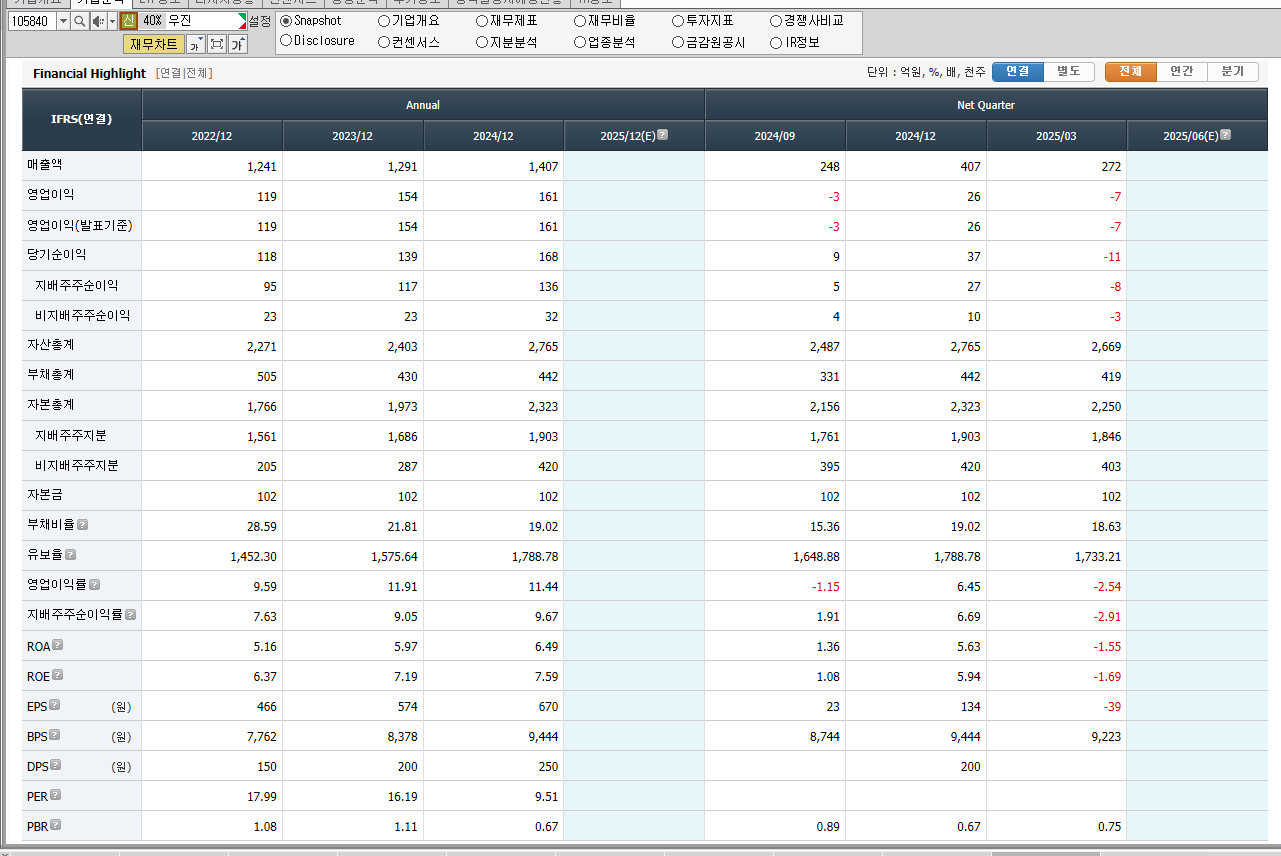Select the 기업개요 radio button
1281x856 pixels.
(x=385, y=21)
